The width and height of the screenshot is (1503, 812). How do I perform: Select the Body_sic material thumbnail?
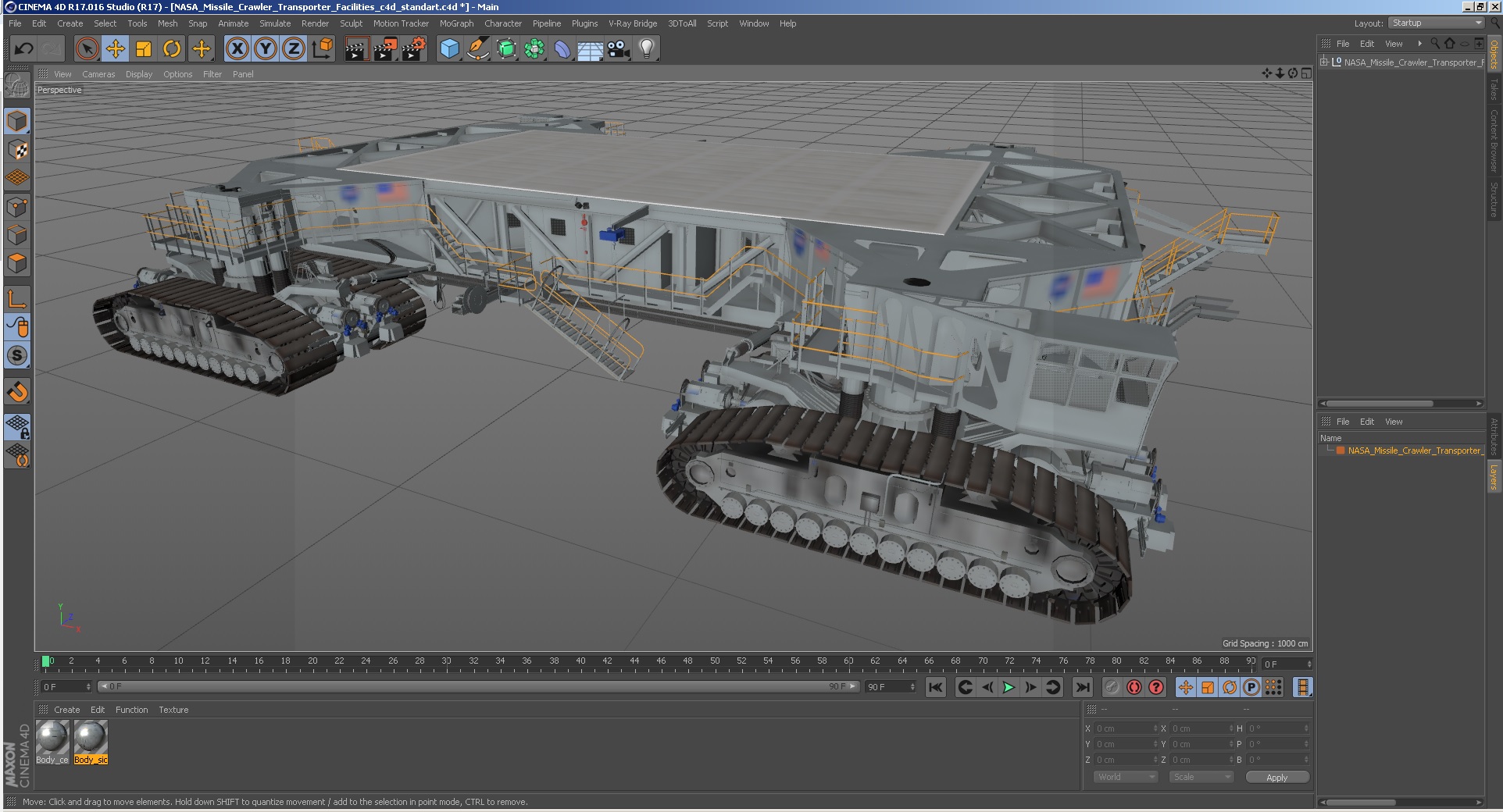(91, 742)
